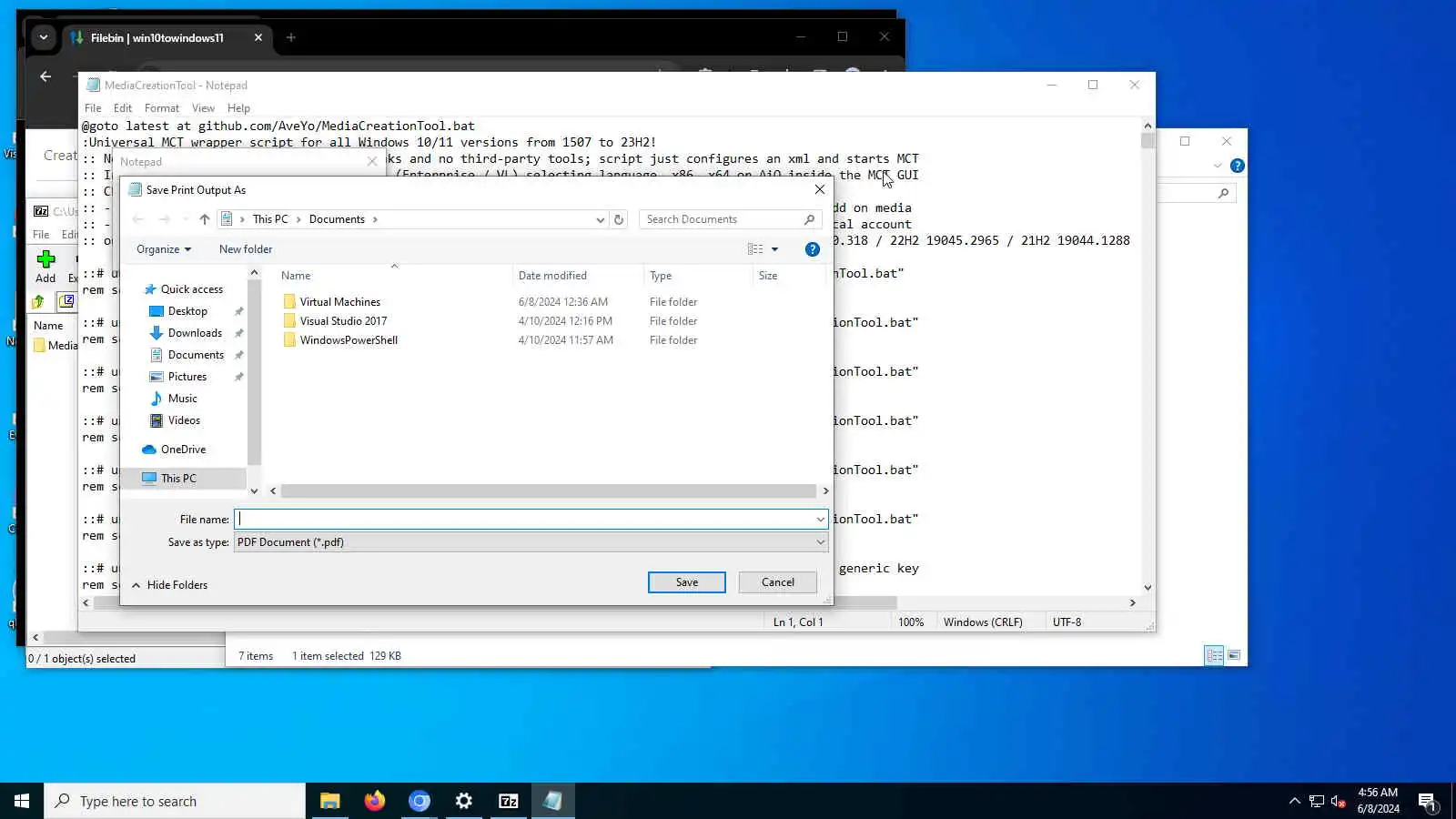This screenshot has width=1456, height=819.
Task: Expand the File Explorer ribbon chevron
Action: (1218, 166)
